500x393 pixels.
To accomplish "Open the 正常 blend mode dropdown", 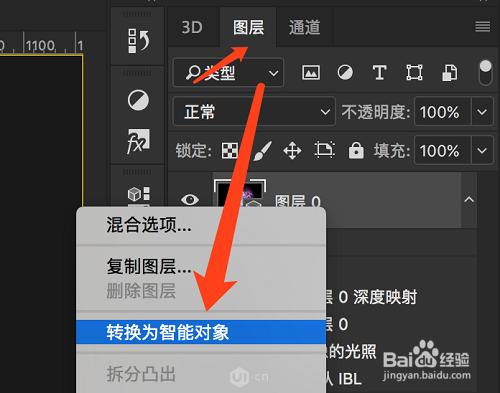I will [x=254, y=111].
